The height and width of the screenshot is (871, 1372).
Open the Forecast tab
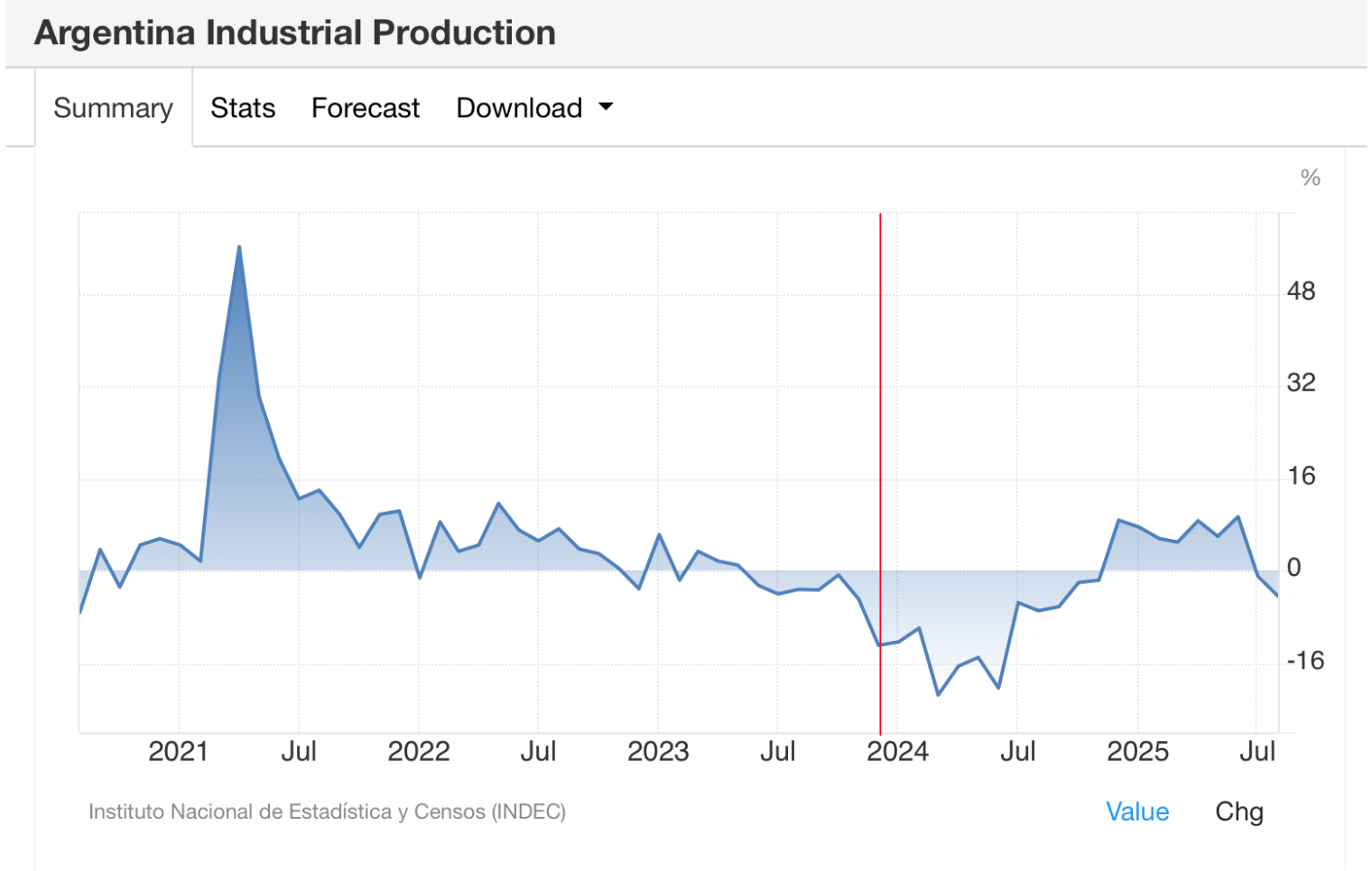tap(366, 108)
